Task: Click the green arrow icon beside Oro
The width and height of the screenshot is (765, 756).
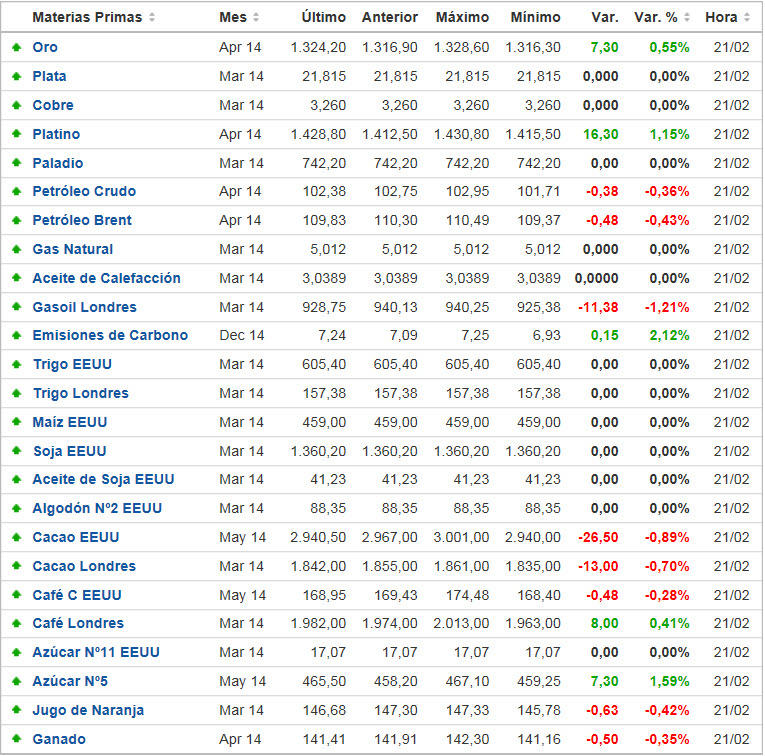Action: (16, 48)
